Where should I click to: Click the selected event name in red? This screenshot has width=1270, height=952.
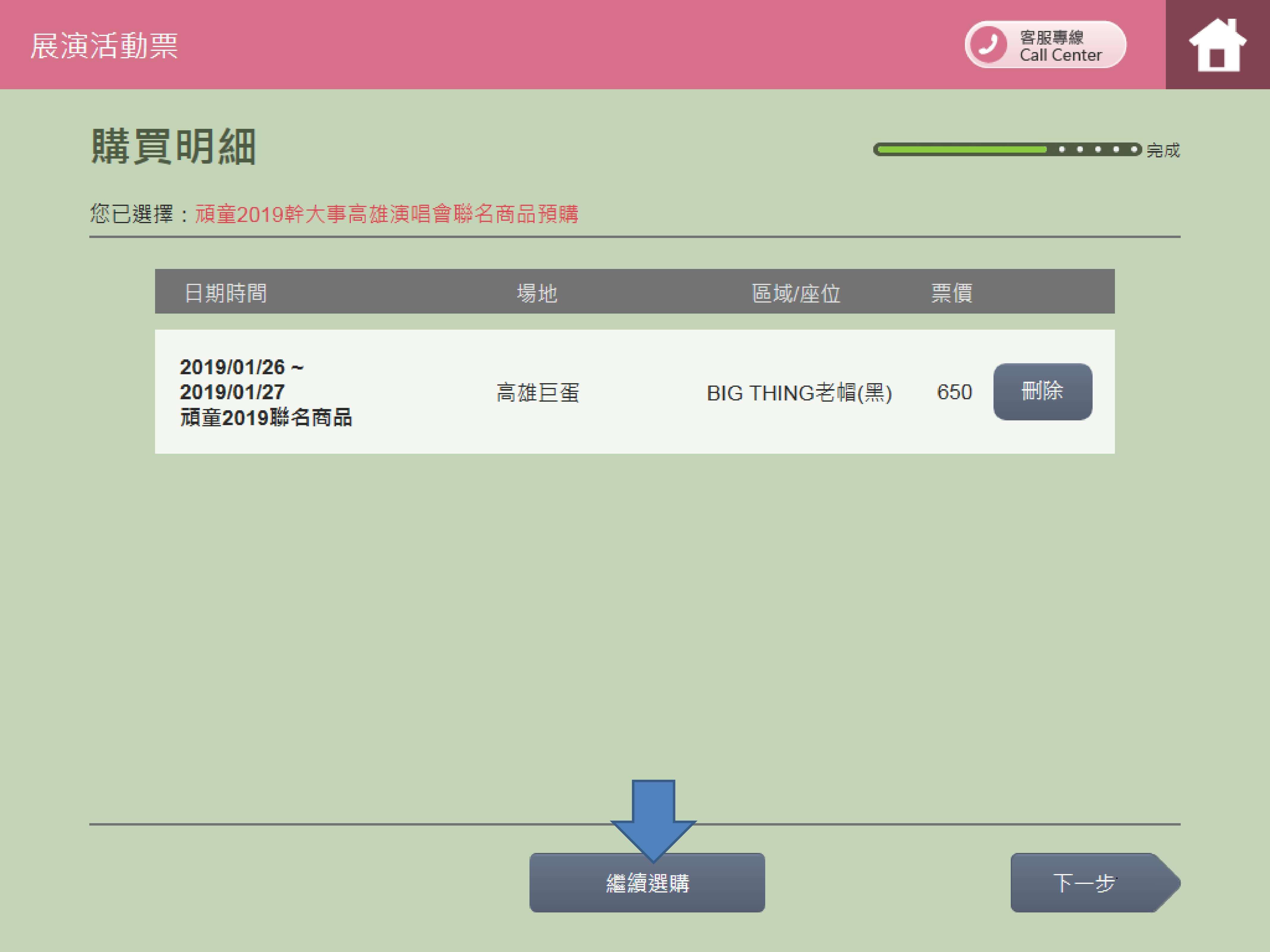tap(386, 214)
